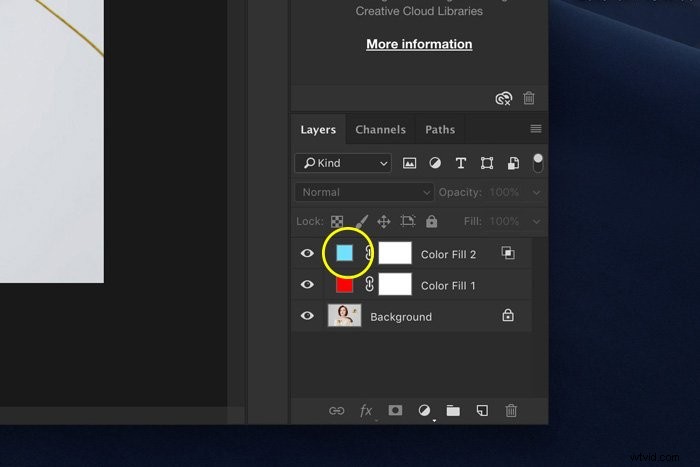Delete layer using the Layers trash icon
This screenshot has width=700, height=467.
click(511, 410)
